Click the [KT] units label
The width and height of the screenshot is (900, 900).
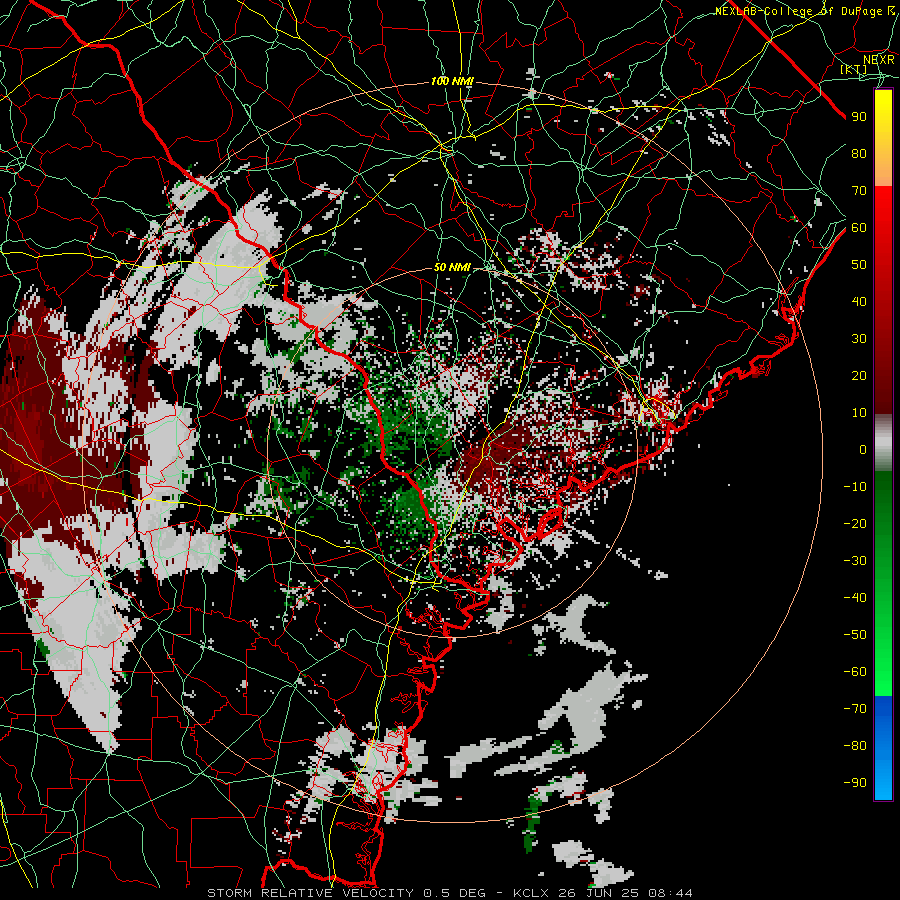coord(853,70)
